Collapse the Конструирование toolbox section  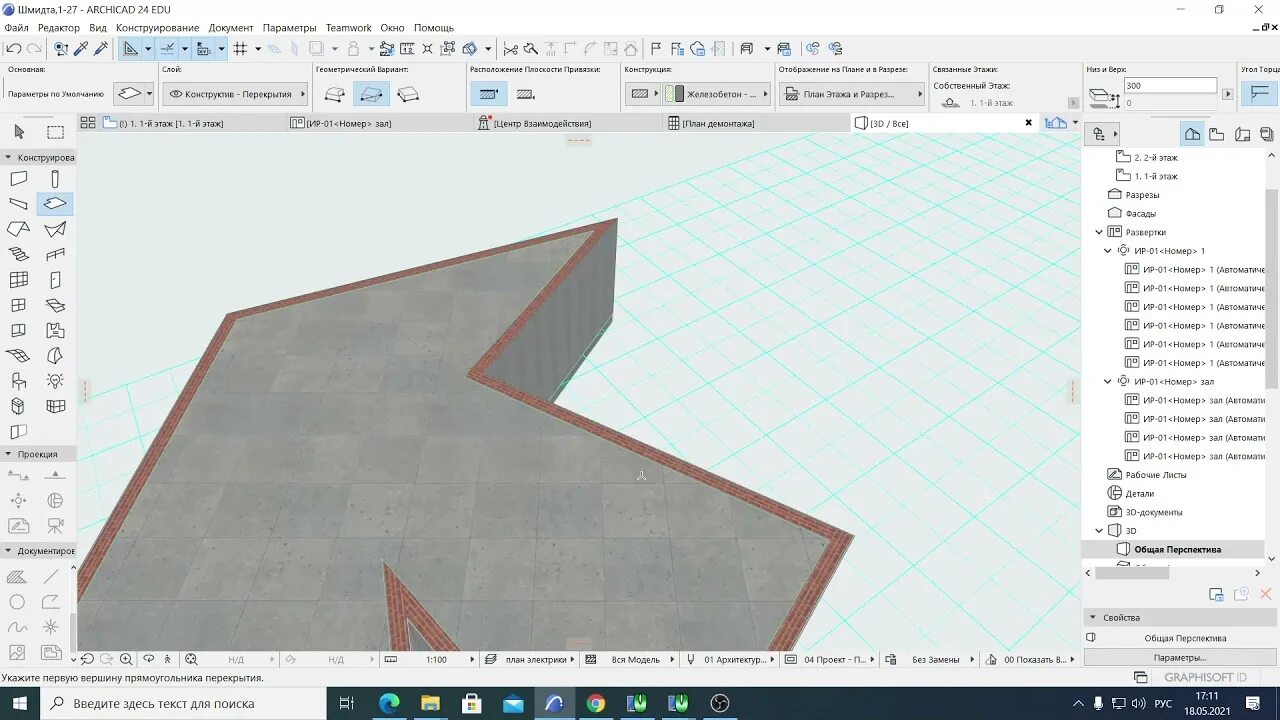(x=8, y=158)
